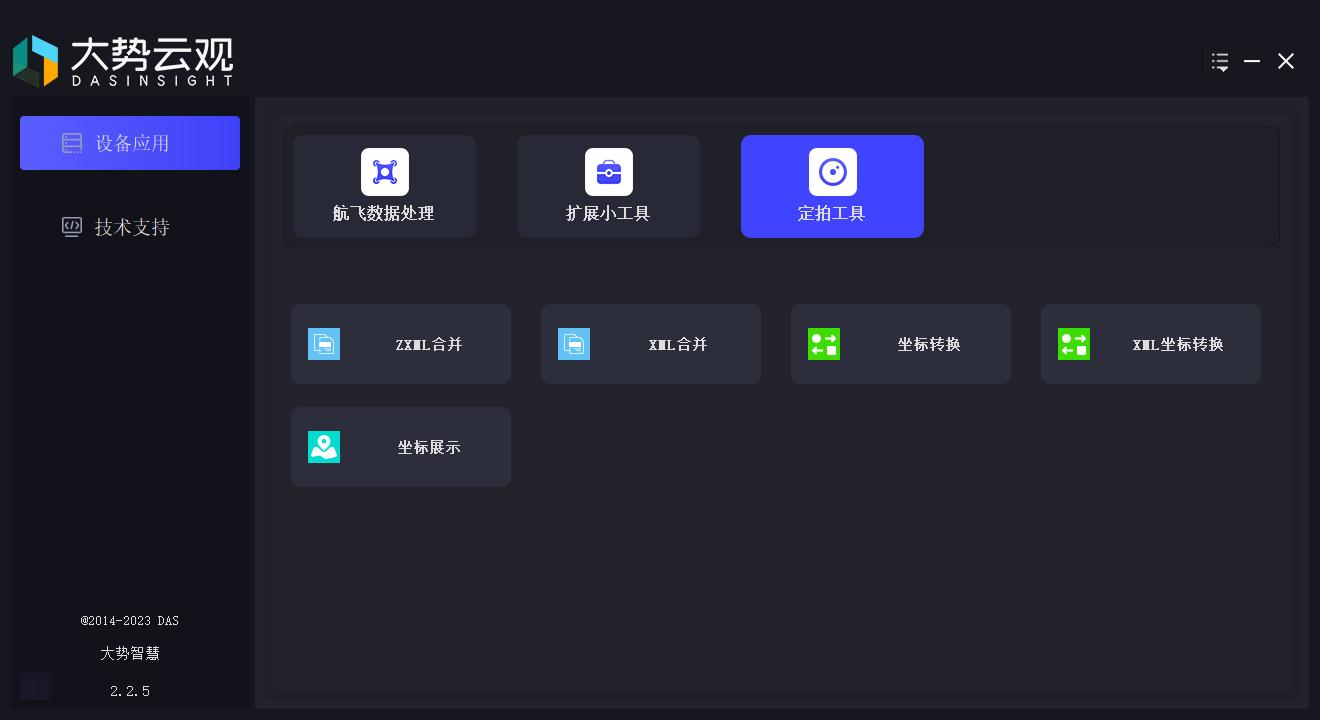Click the 设备应用 sidebar icon
The image size is (1320, 720).
(x=72, y=143)
